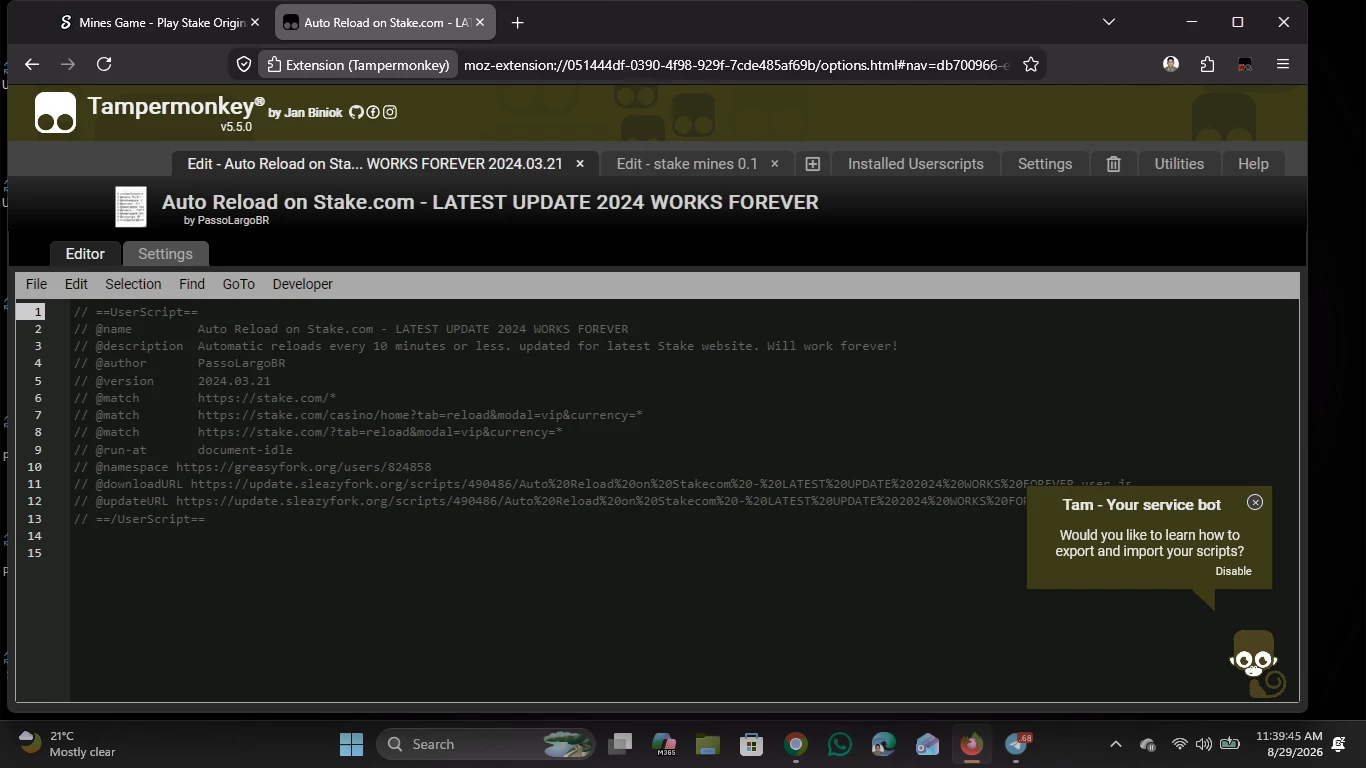Bookmark this page with the star icon

(1031, 64)
